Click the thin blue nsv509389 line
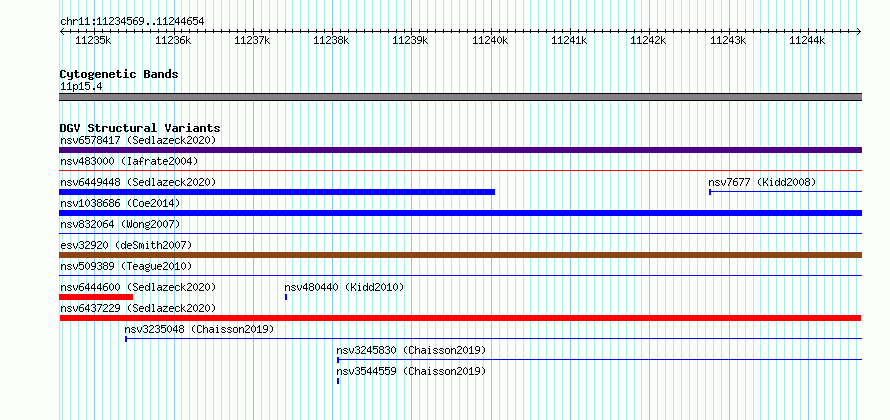 pyautogui.click(x=460, y=275)
